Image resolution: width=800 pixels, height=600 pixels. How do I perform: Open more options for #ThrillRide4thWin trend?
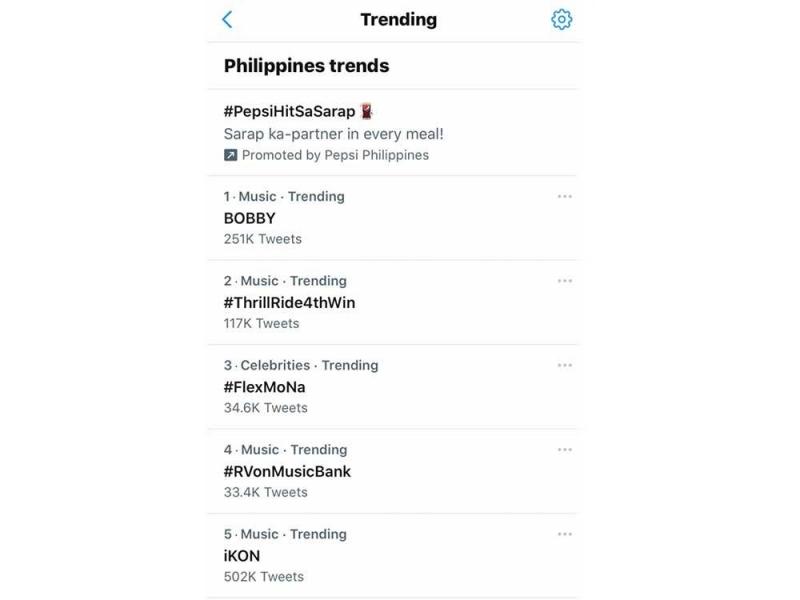coord(564,281)
